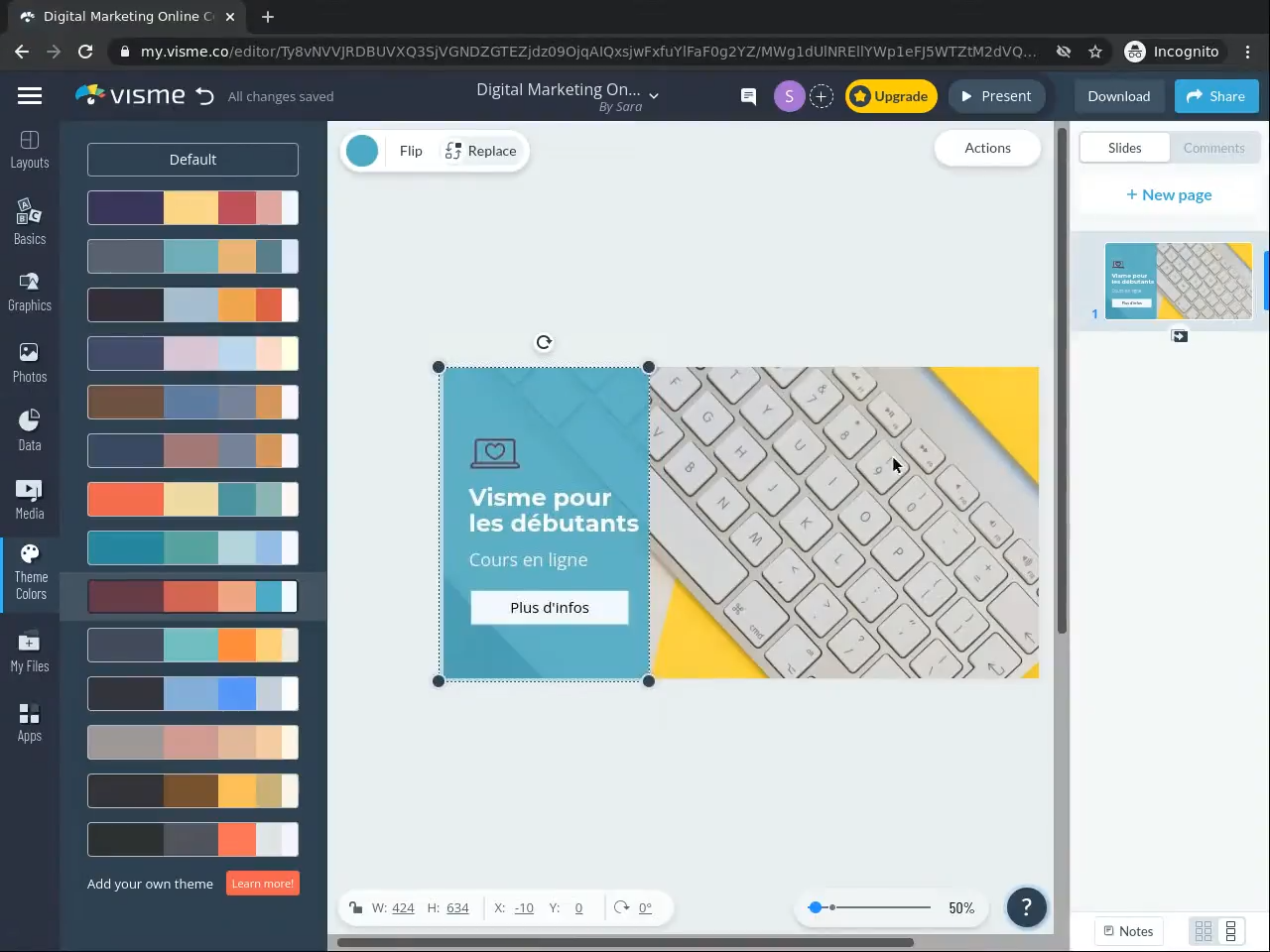Bookmark this page with the star
This screenshot has height=952, width=1270.
(x=1095, y=52)
